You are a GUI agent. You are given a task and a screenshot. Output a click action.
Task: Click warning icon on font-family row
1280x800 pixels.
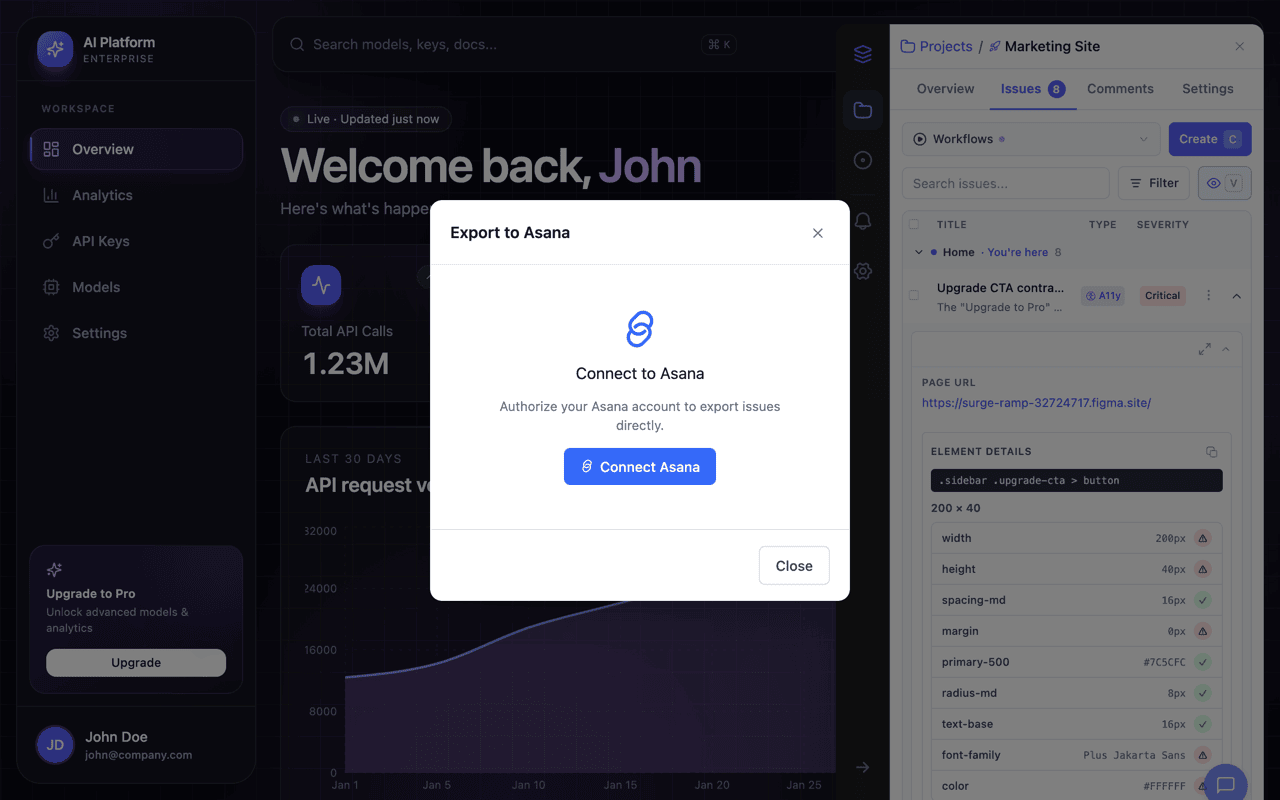(x=1203, y=755)
